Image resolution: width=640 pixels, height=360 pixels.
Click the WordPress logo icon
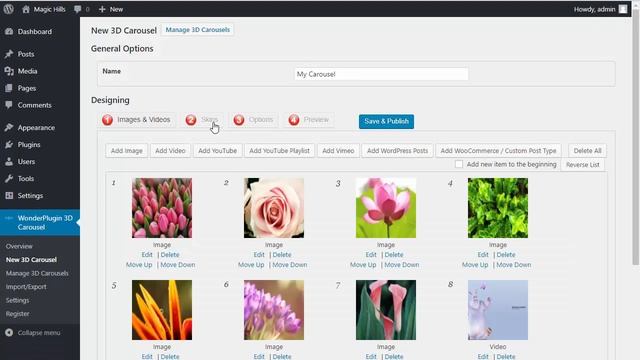[x=9, y=9]
